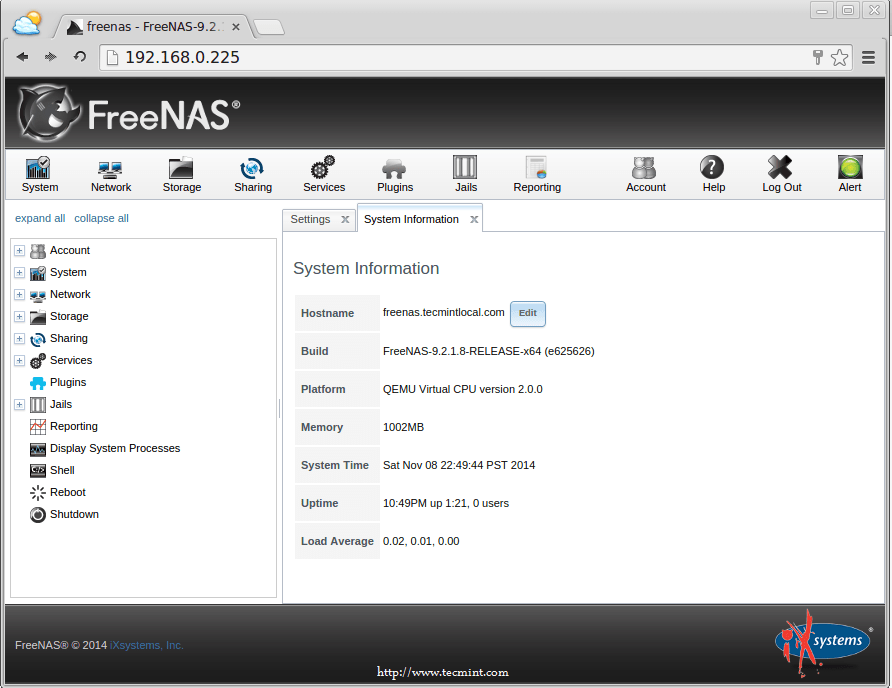Viewport: 892px width, 688px height.
Task: Open the Help question mark icon
Action: [x=712, y=167]
